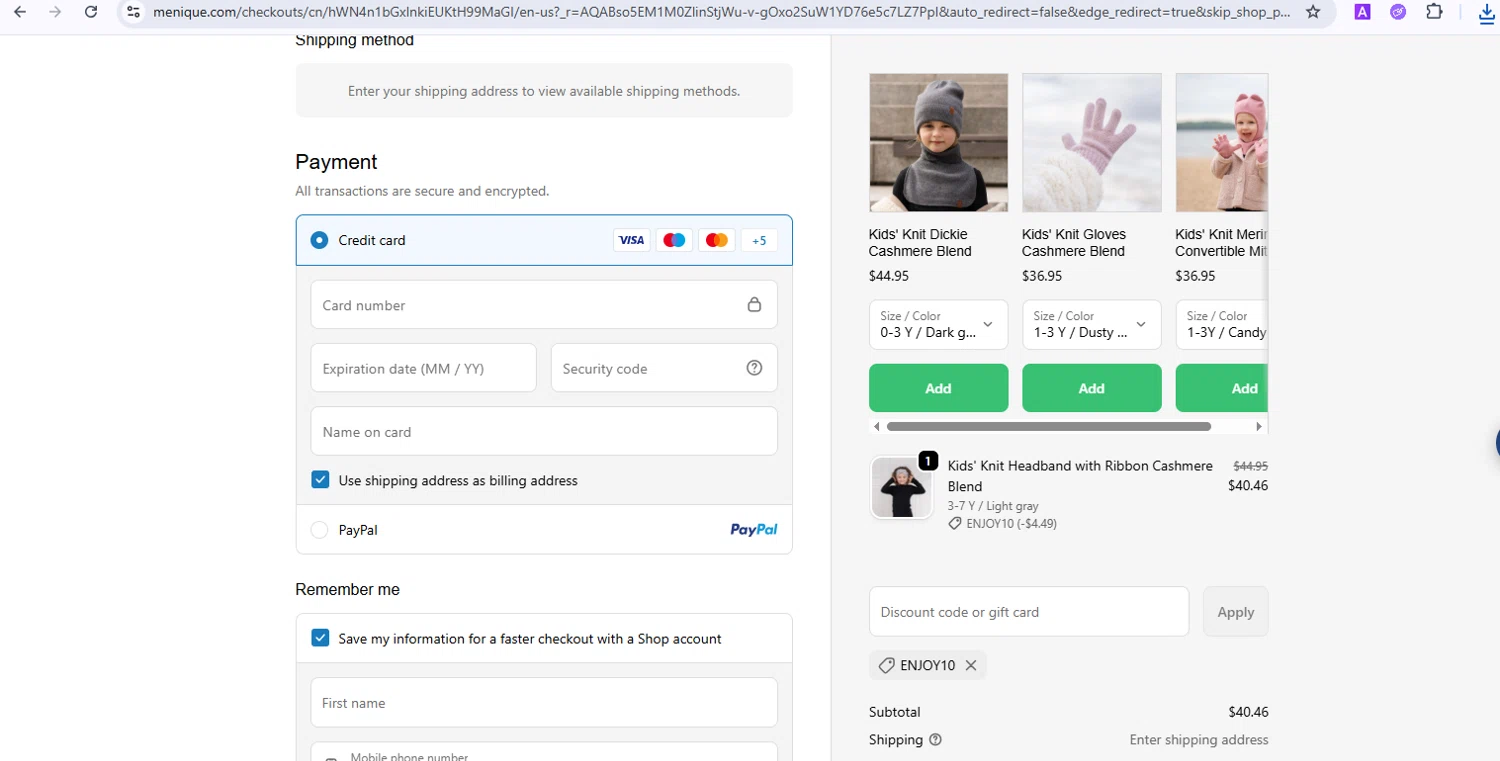
Task: Select the Credit card payment option
Action: tap(319, 240)
